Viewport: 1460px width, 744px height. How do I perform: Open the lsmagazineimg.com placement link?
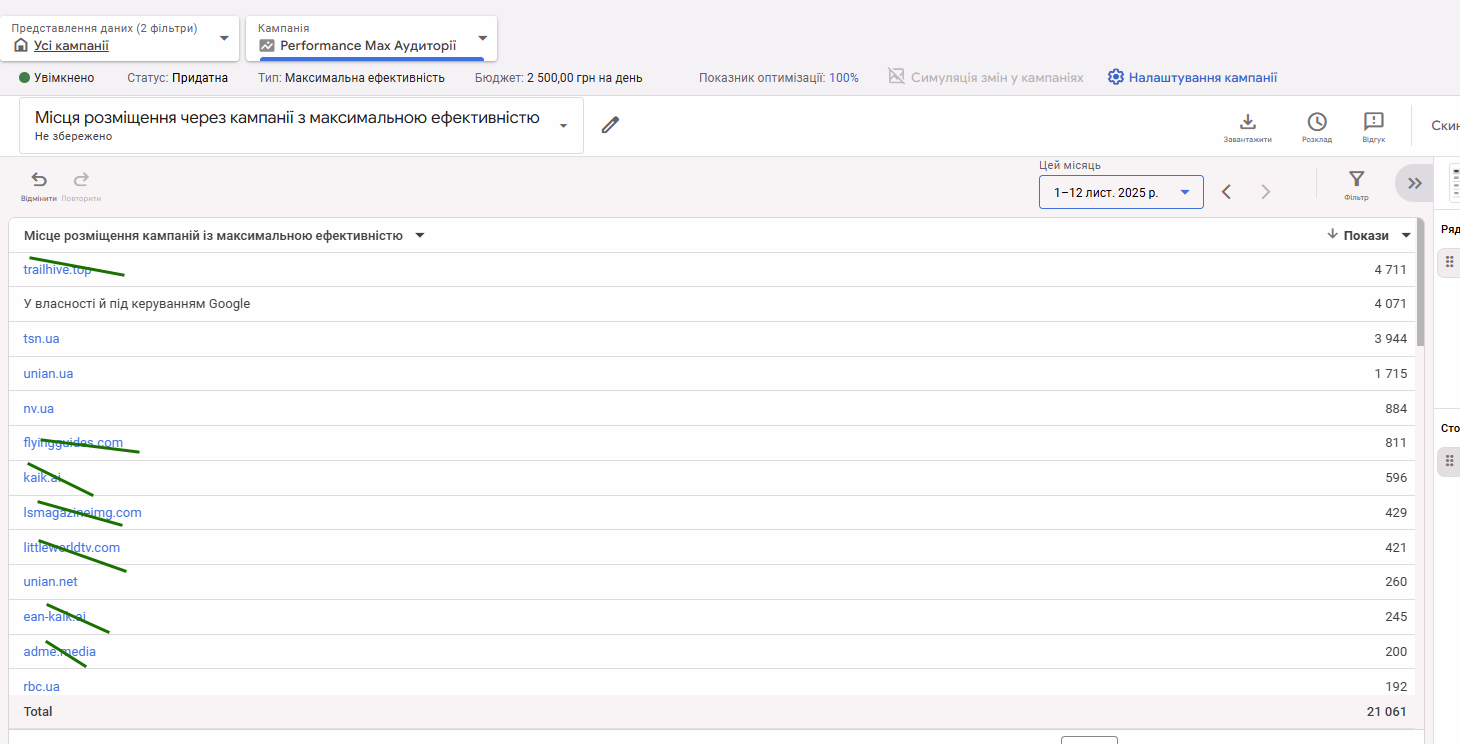click(82, 513)
